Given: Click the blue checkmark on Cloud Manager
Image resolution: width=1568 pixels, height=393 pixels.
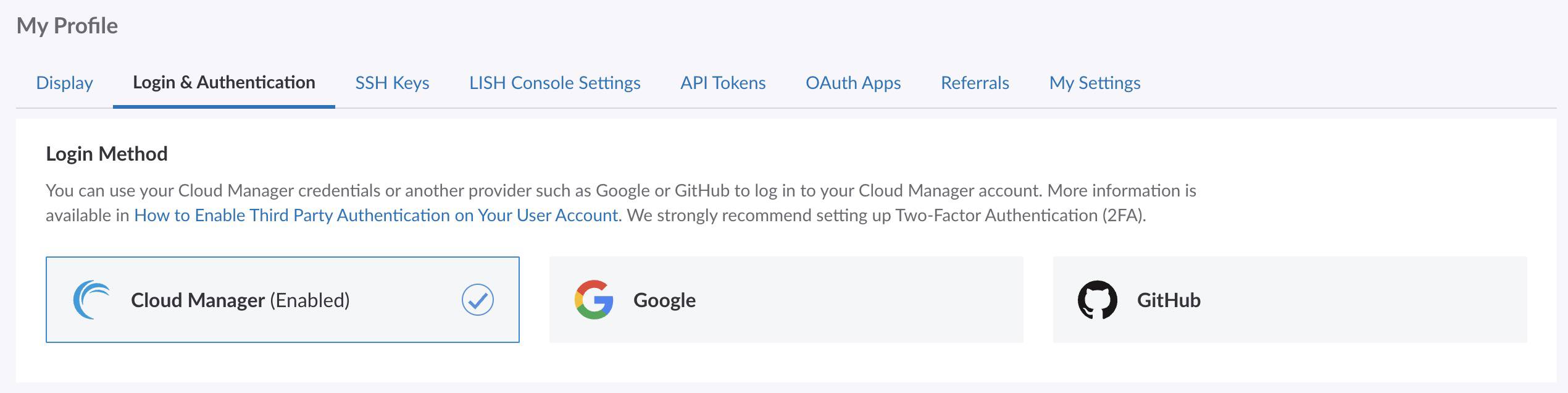Looking at the screenshot, I should coord(477,300).
